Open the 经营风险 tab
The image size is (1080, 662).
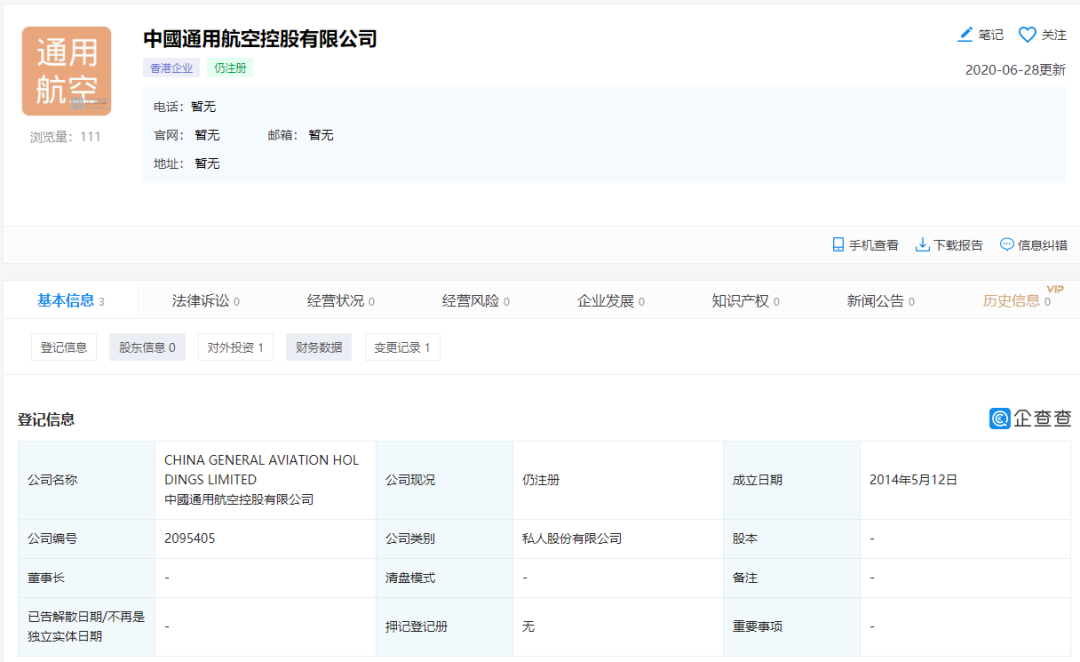tap(475, 300)
